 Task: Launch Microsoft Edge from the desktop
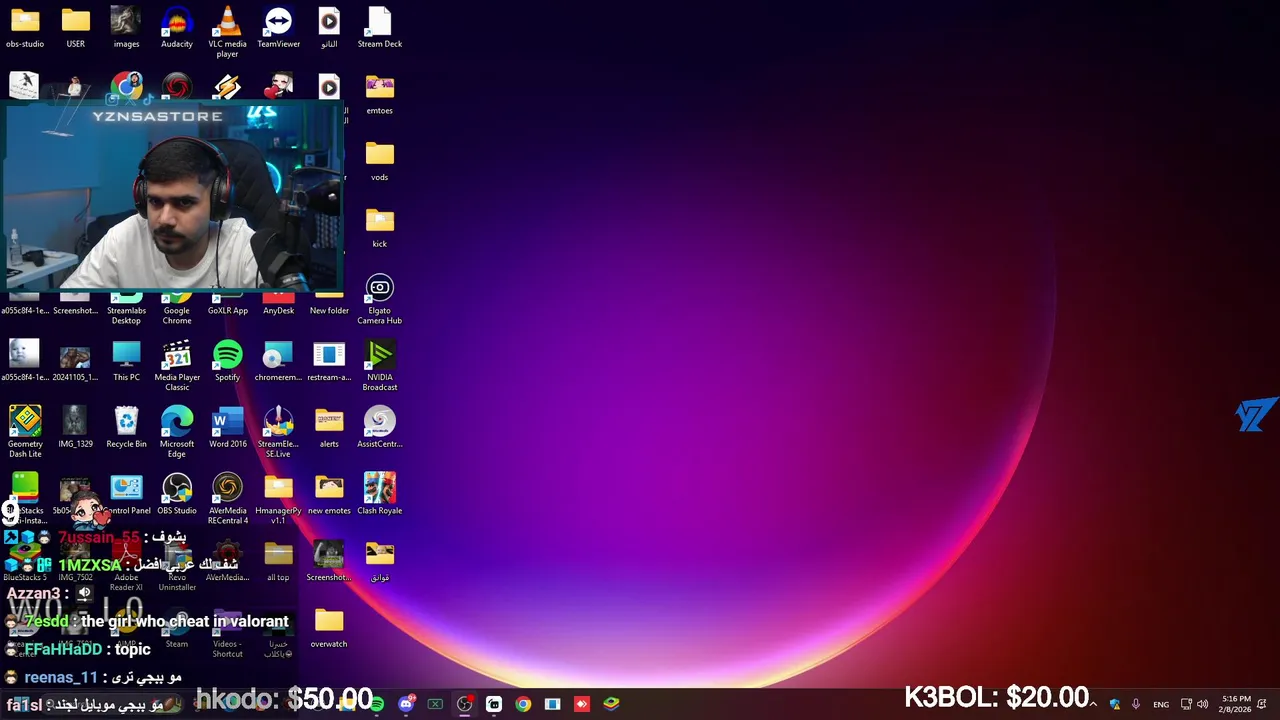pyautogui.click(x=177, y=432)
